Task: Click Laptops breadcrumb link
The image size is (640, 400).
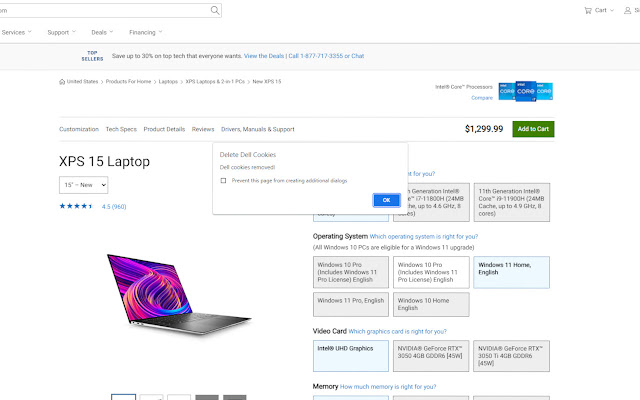Action: (x=168, y=82)
